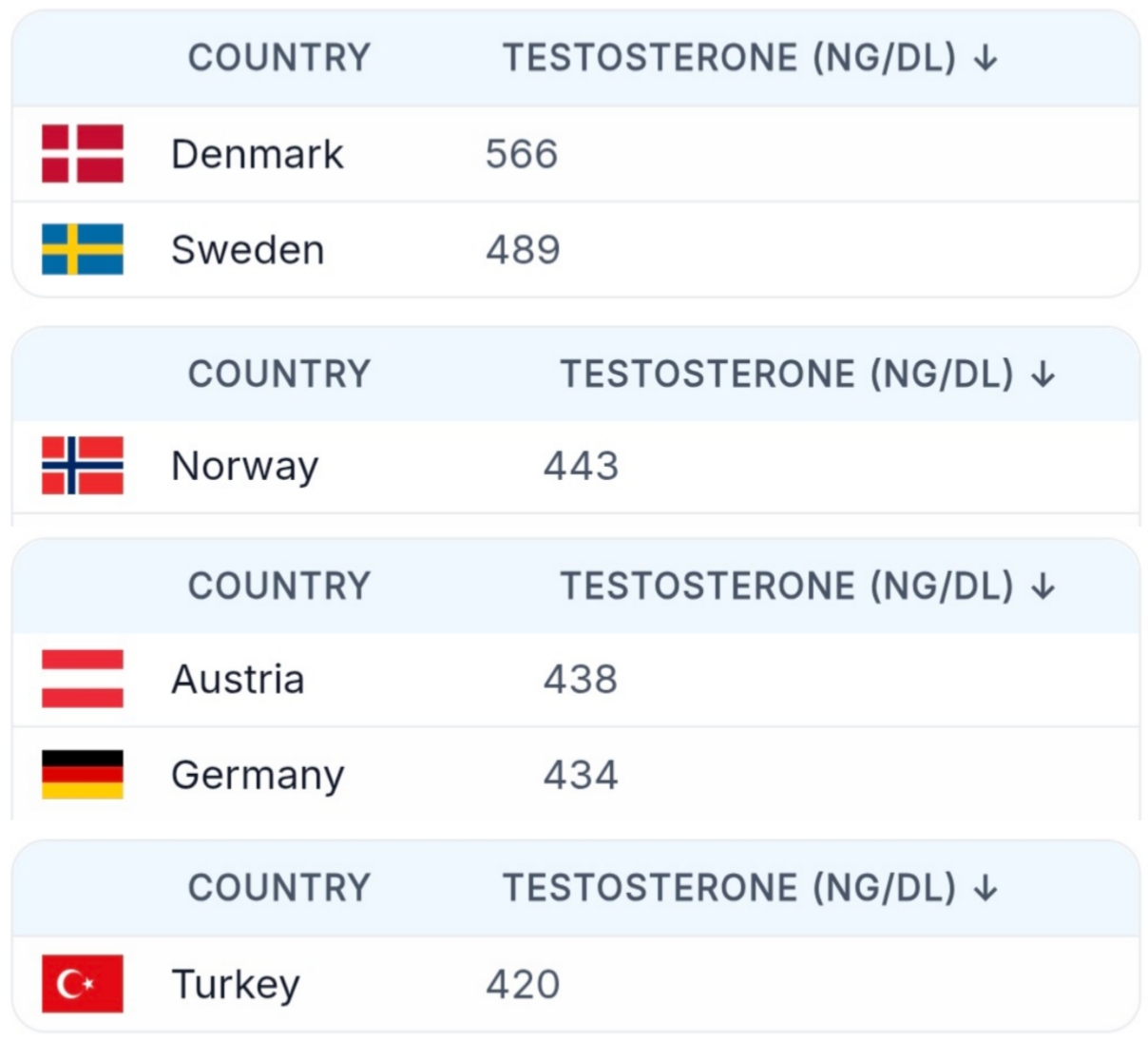Viewport: 1148px width, 1041px height.
Task: Click the COUNTRY column header above Austria
Action: tap(278, 587)
